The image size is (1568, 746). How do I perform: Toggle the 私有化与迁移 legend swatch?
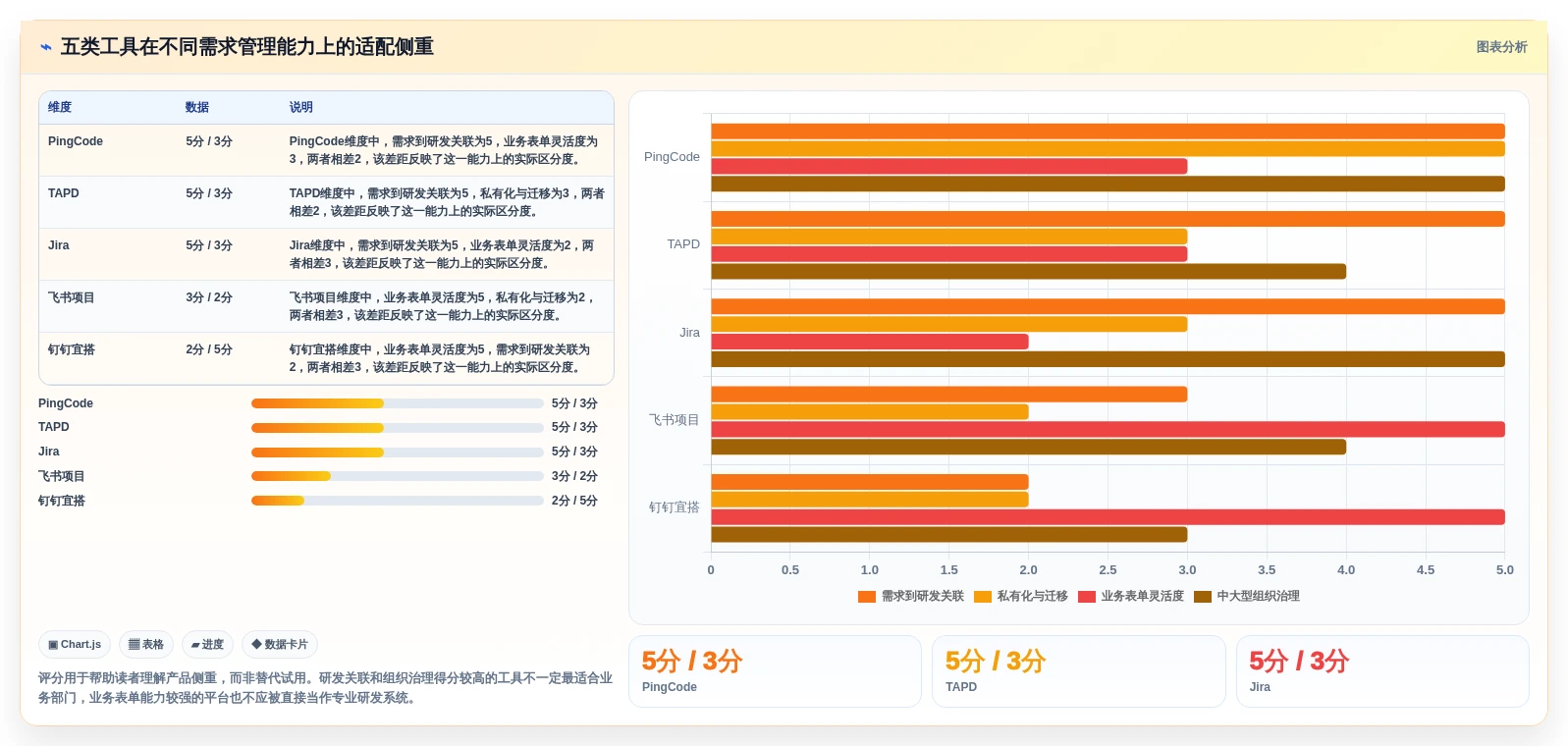point(982,597)
